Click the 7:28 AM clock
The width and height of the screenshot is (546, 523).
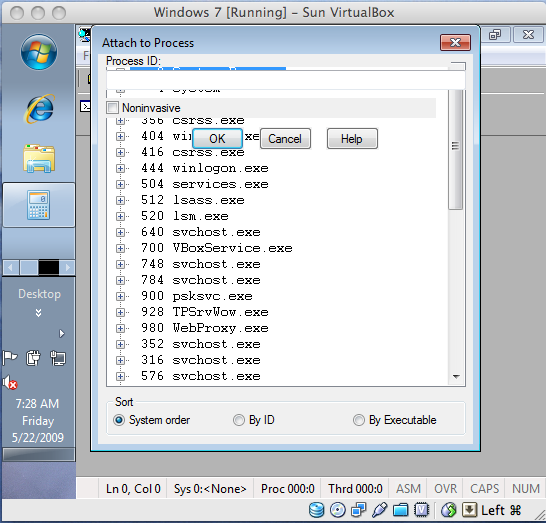point(37,404)
